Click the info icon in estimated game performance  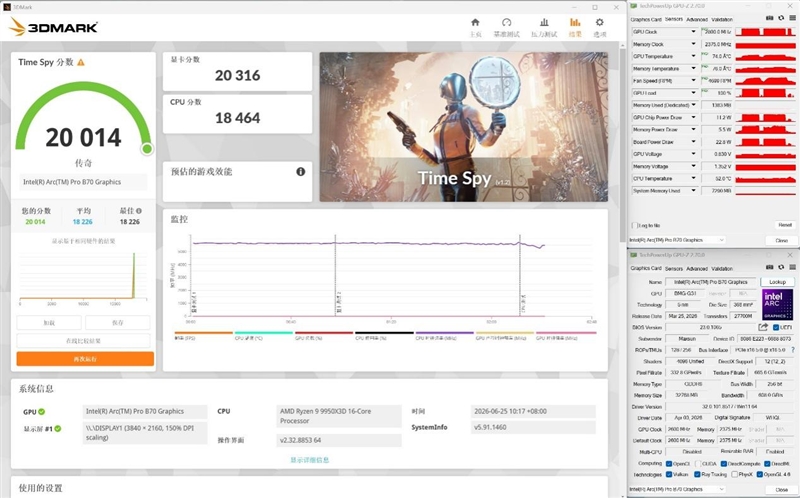pos(301,171)
